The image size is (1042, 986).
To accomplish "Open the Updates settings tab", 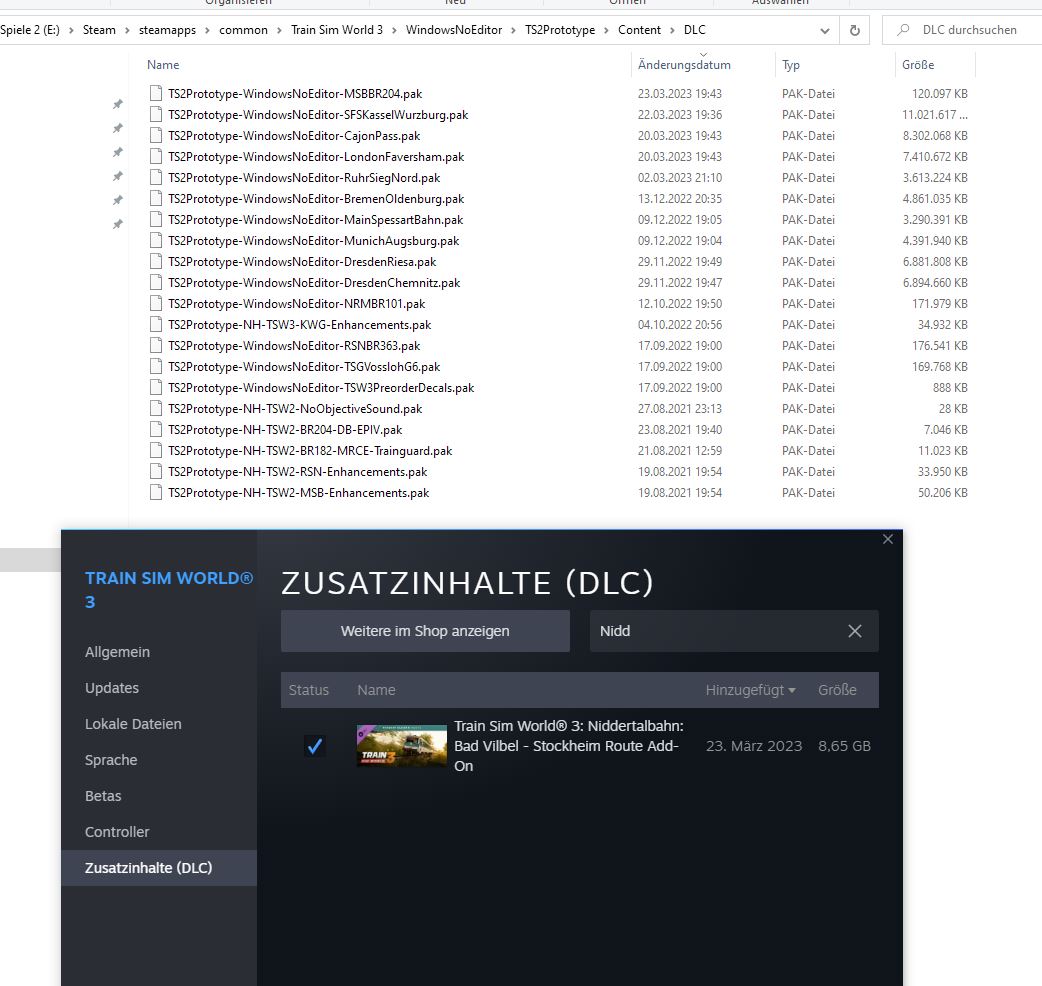I will coord(112,688).
